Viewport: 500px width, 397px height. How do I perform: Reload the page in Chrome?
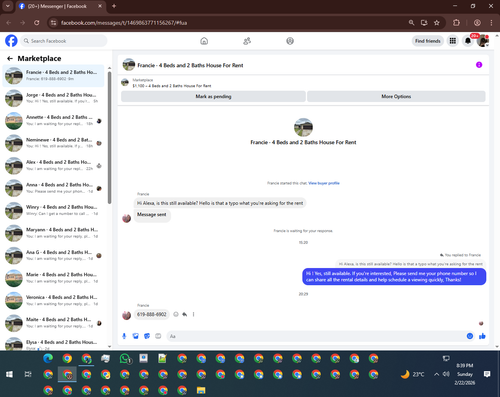[37, 23]
